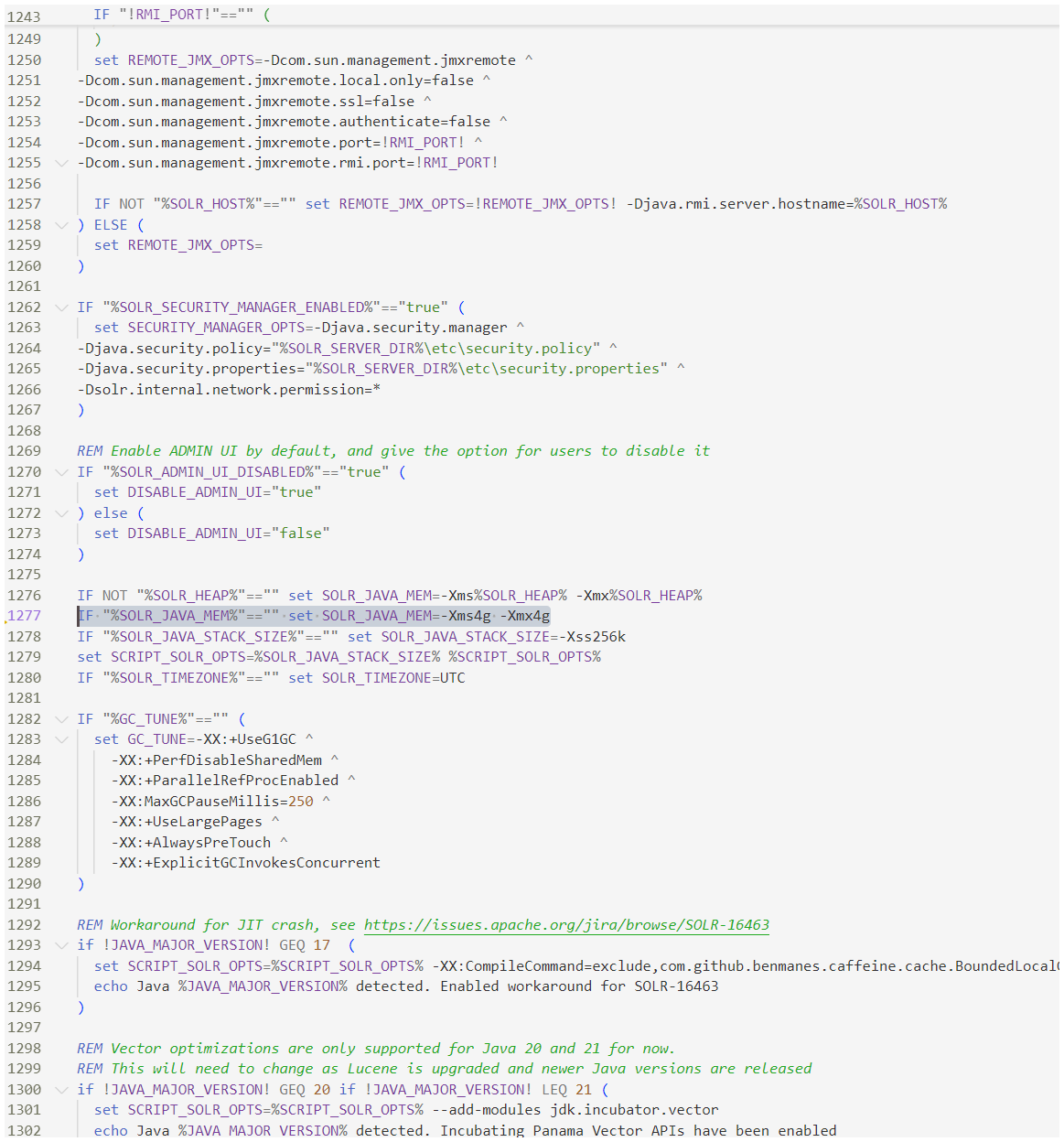Collapse the GC_TUNE IF block chevron

coord(61,719)
